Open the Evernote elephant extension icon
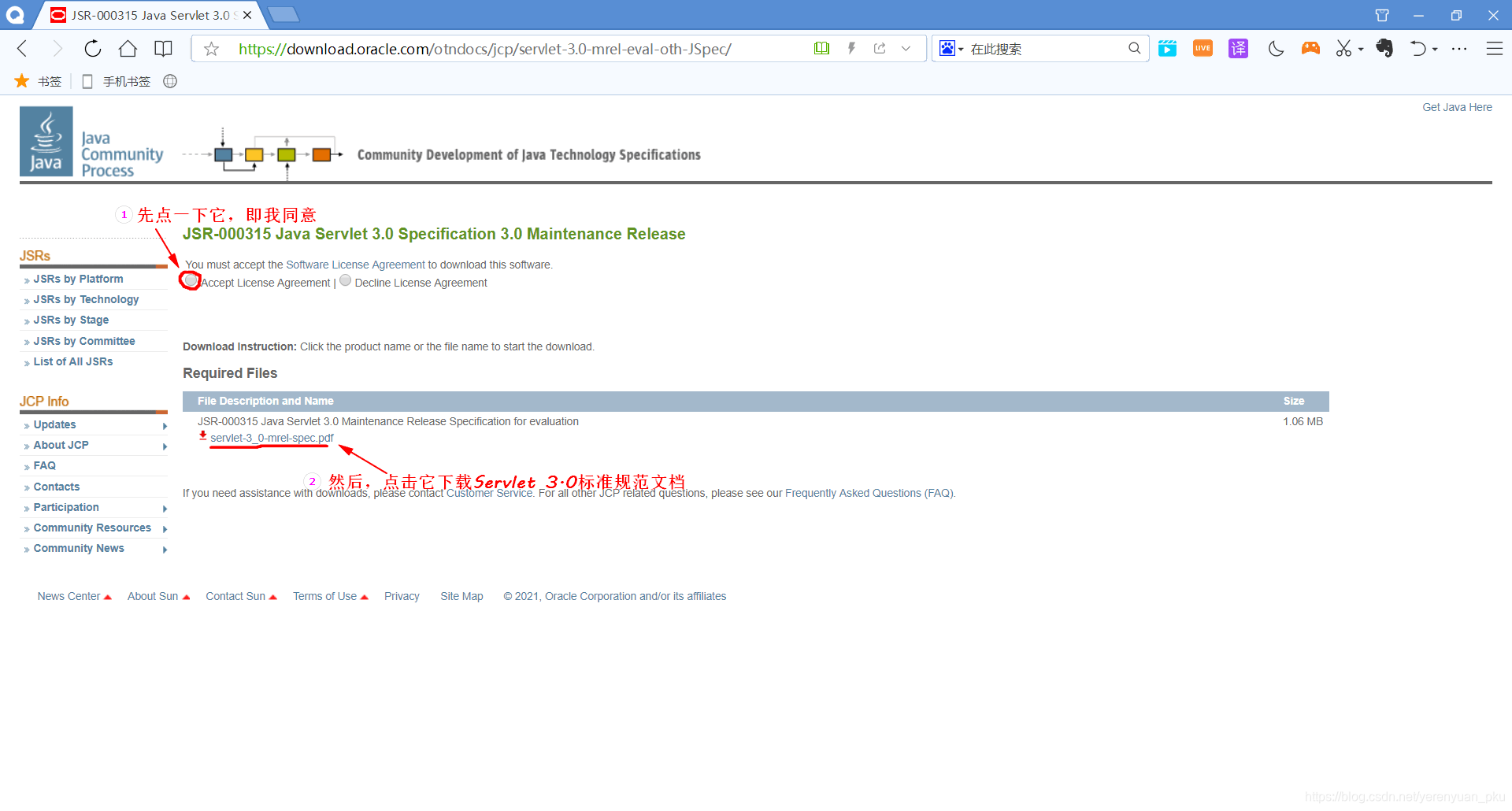 tap(1384, 49)
